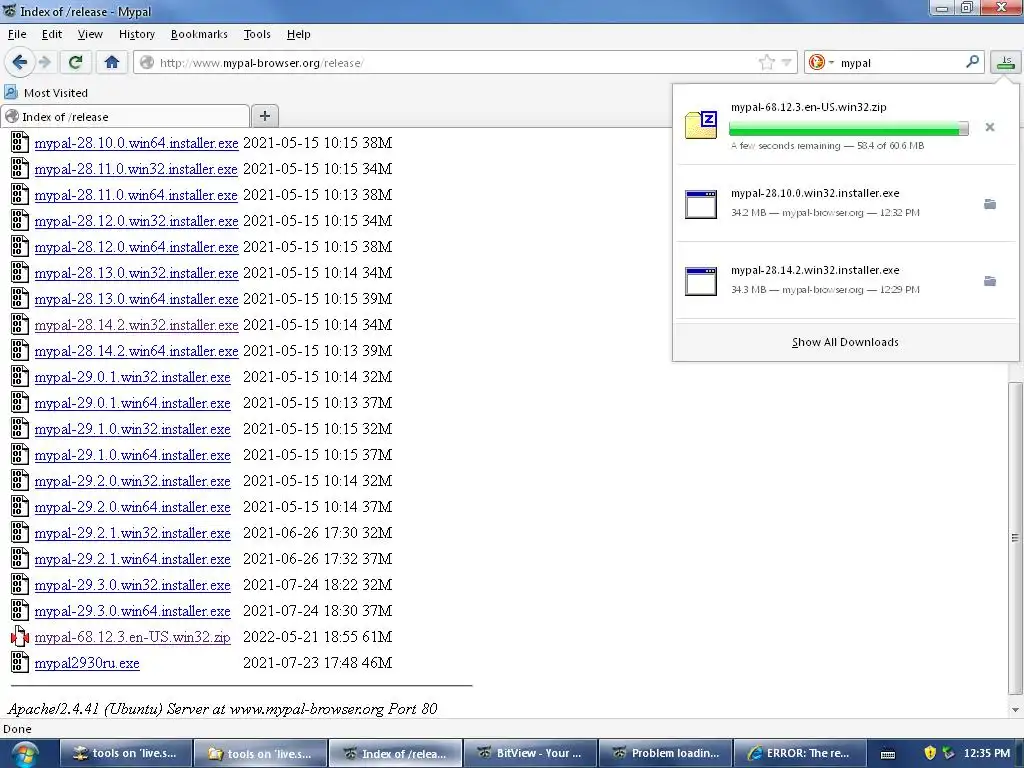1024x768 pixels.
Task: Open Most Visited bookmarks folder
Action: pyautogui.click(x=46, y=93)
